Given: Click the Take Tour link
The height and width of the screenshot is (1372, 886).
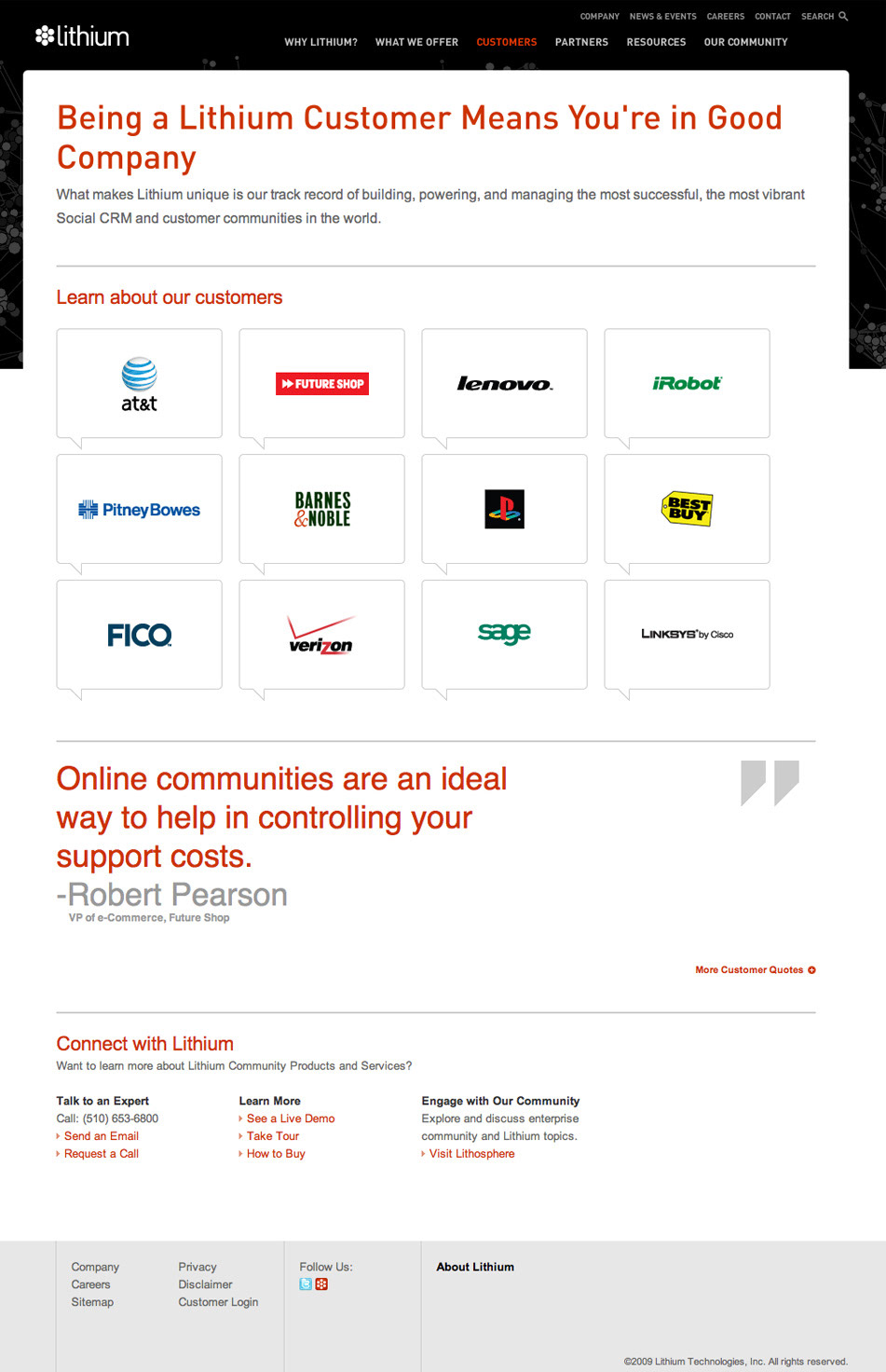Looking at the screenshot, I should click(x=273, y=1136).
